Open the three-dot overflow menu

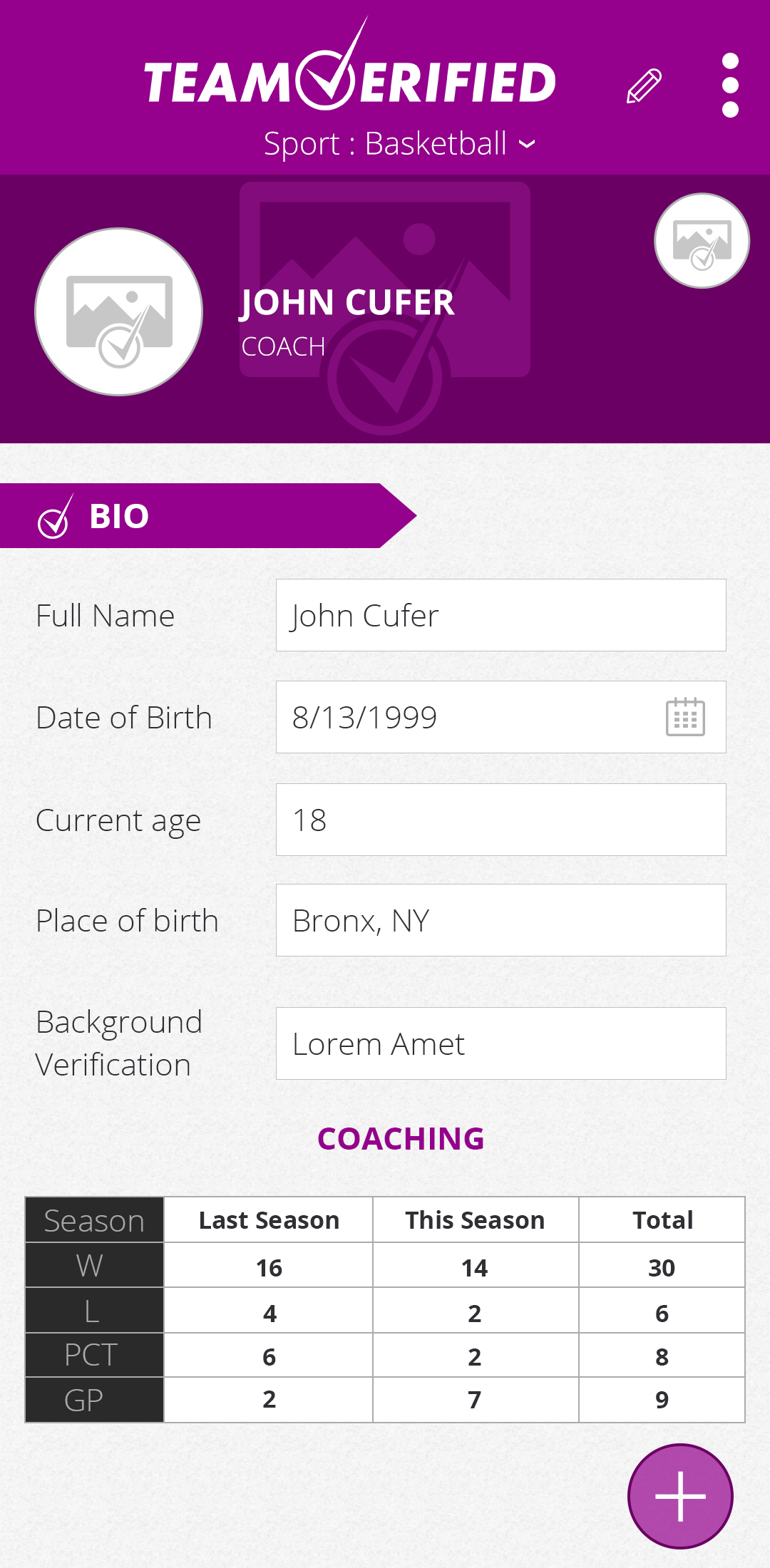(730, 86)
